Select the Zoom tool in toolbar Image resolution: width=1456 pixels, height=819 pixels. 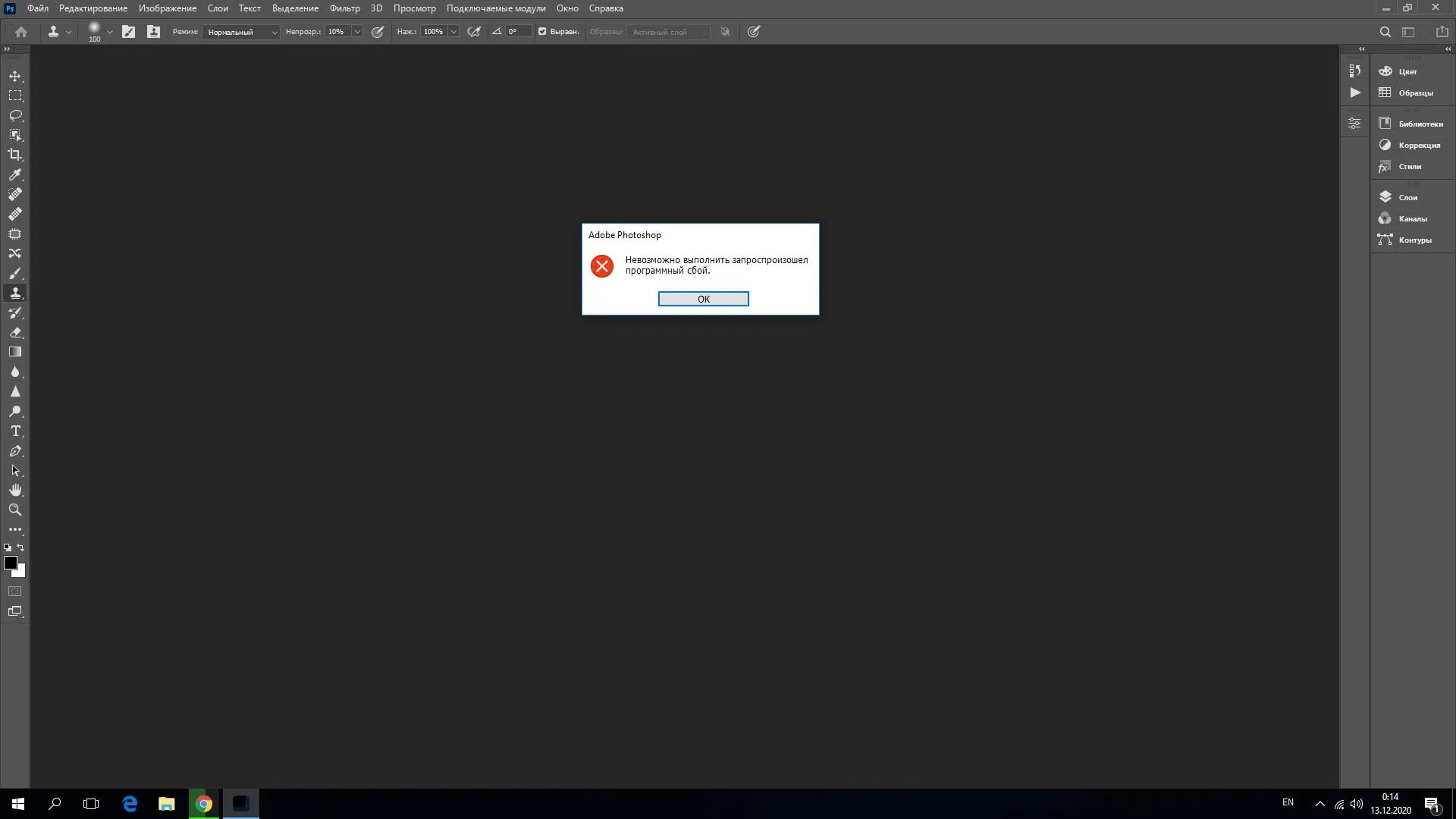coord(15,510)
